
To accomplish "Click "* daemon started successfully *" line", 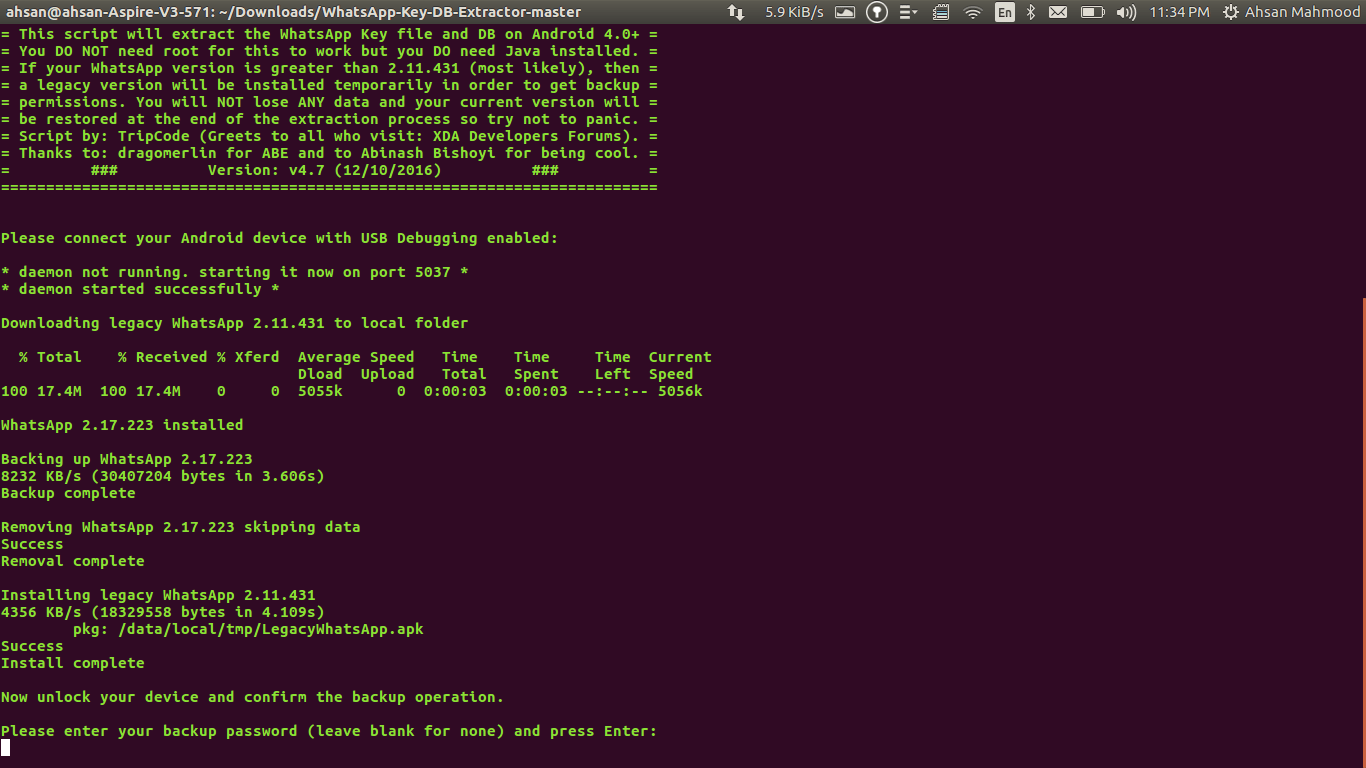I will point(140,289).
